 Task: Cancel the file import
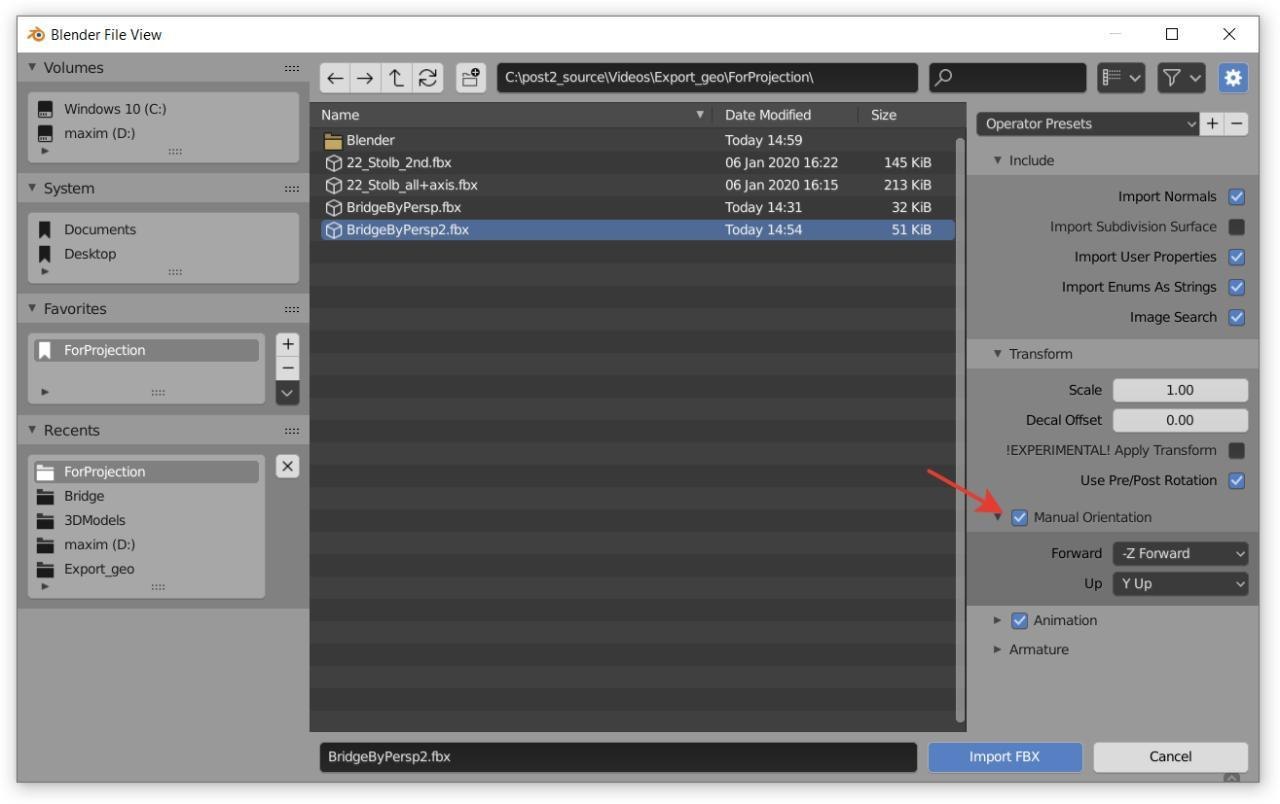click(1170, 757)
